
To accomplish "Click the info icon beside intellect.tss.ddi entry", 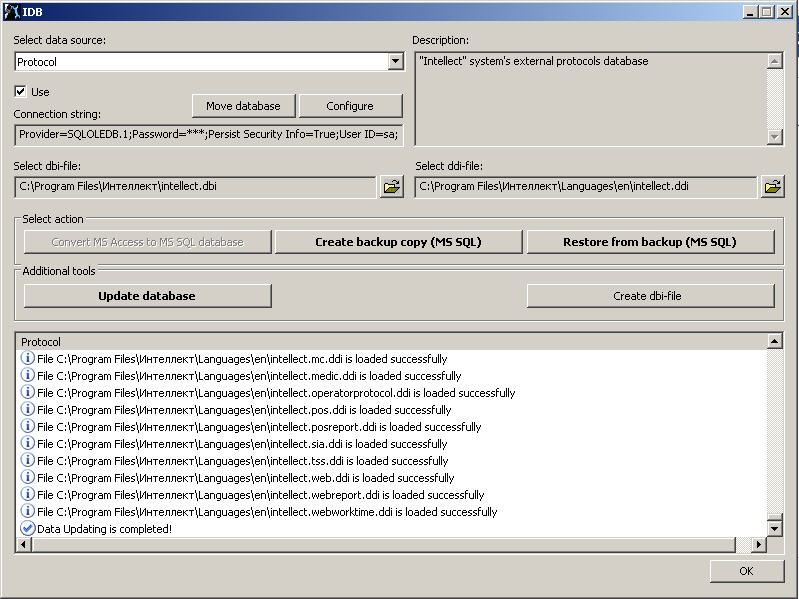I will click(28, 461).
